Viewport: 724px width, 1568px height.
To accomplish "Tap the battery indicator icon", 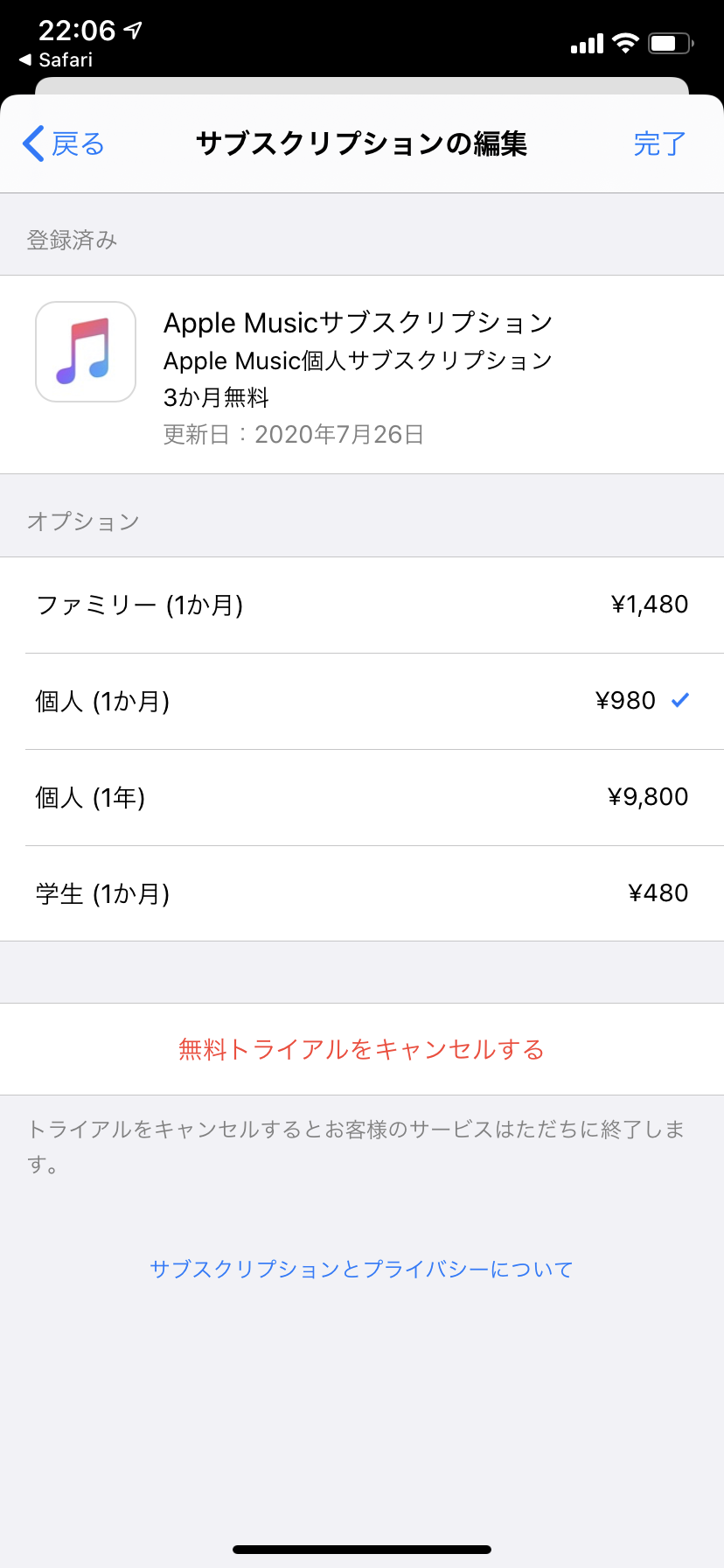I will click(x=670, y=44).
